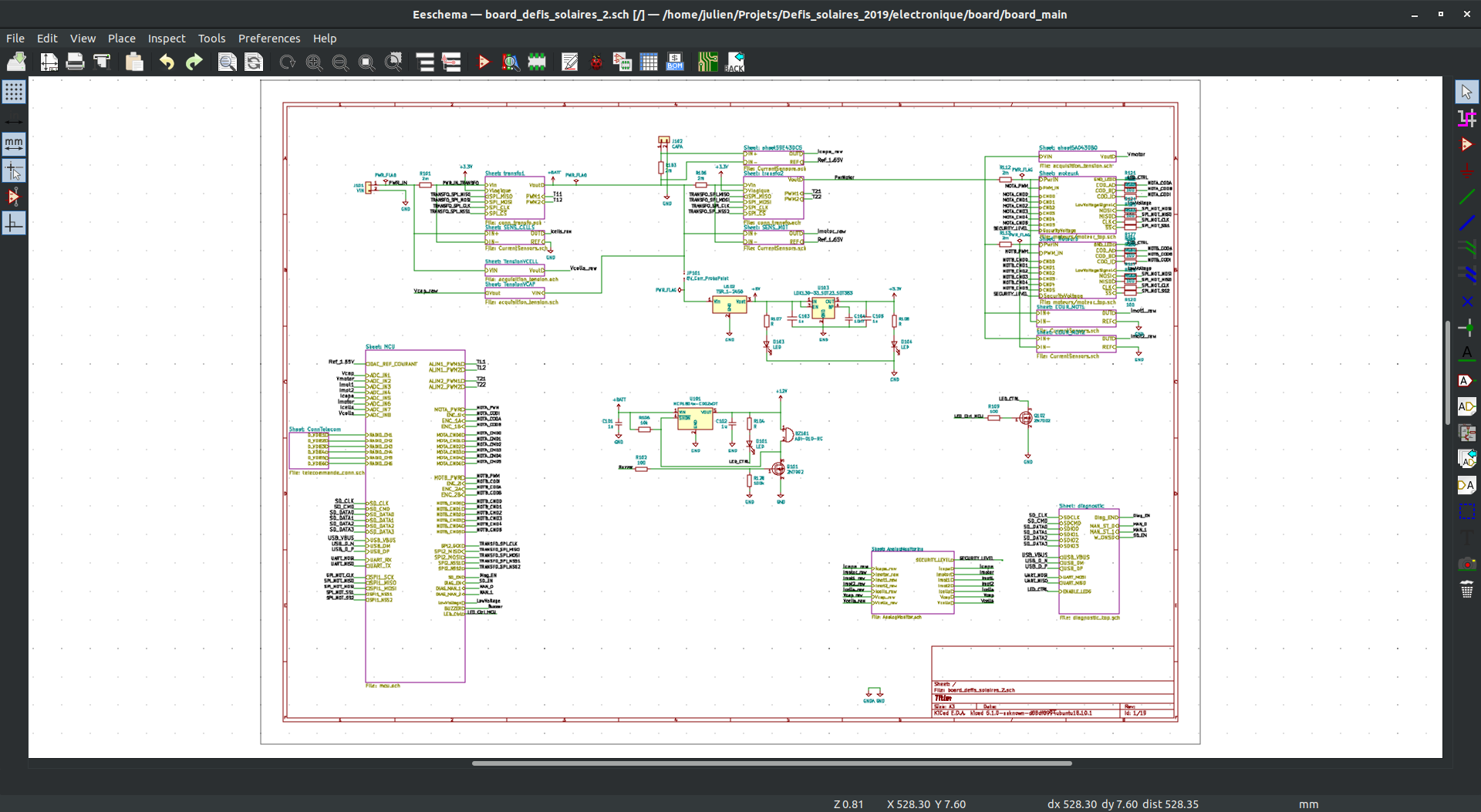Run the Electrical Rules Checker ladybug
The width and height of the screenshot is (1481, 812).
[596, 62]
